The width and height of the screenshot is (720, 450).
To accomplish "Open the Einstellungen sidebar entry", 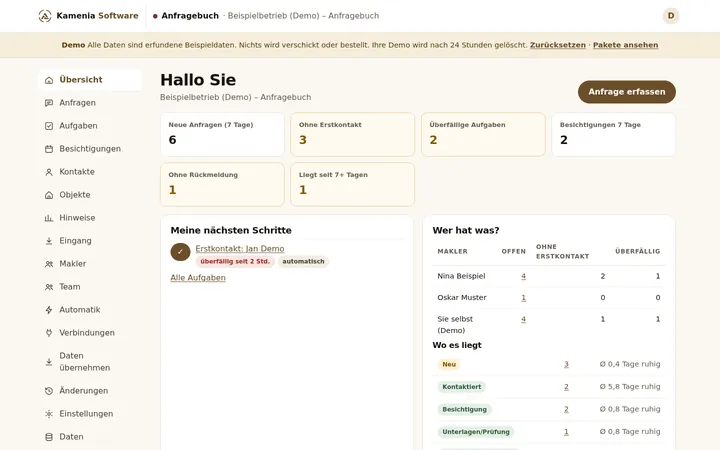I will (x=90, y=414).
